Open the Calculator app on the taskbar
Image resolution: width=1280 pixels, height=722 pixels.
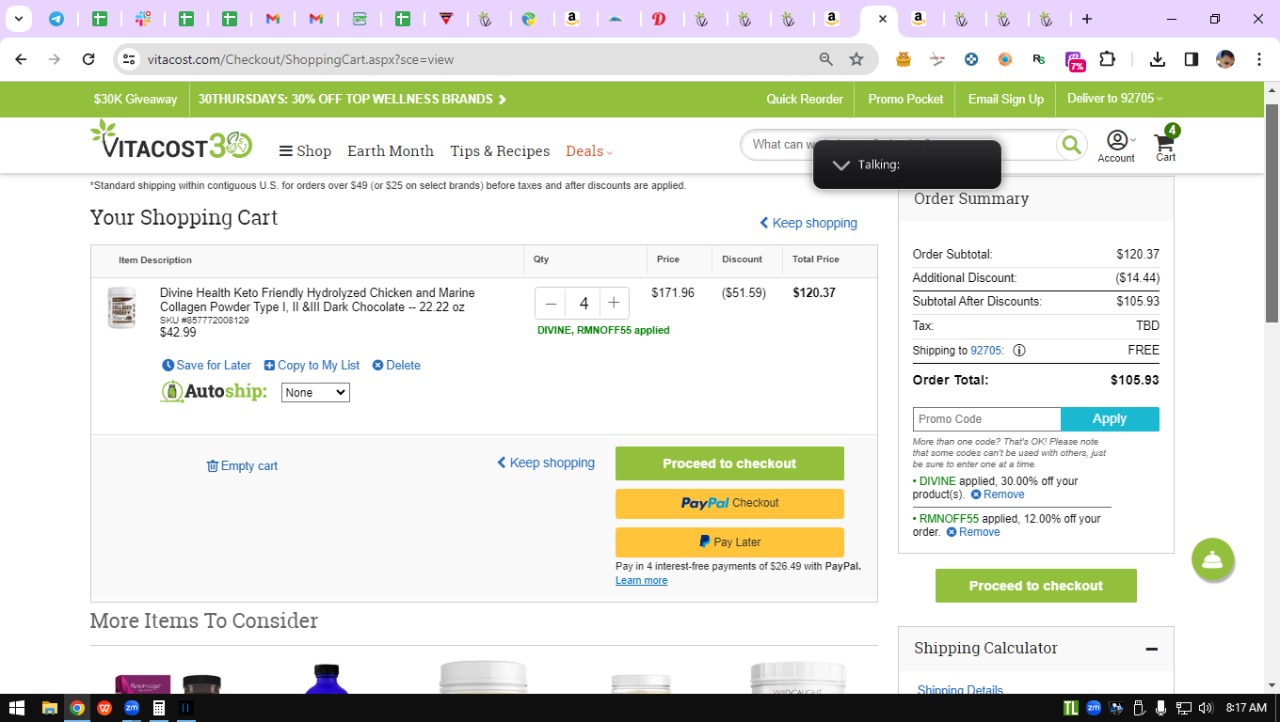(x=158, y=708)
